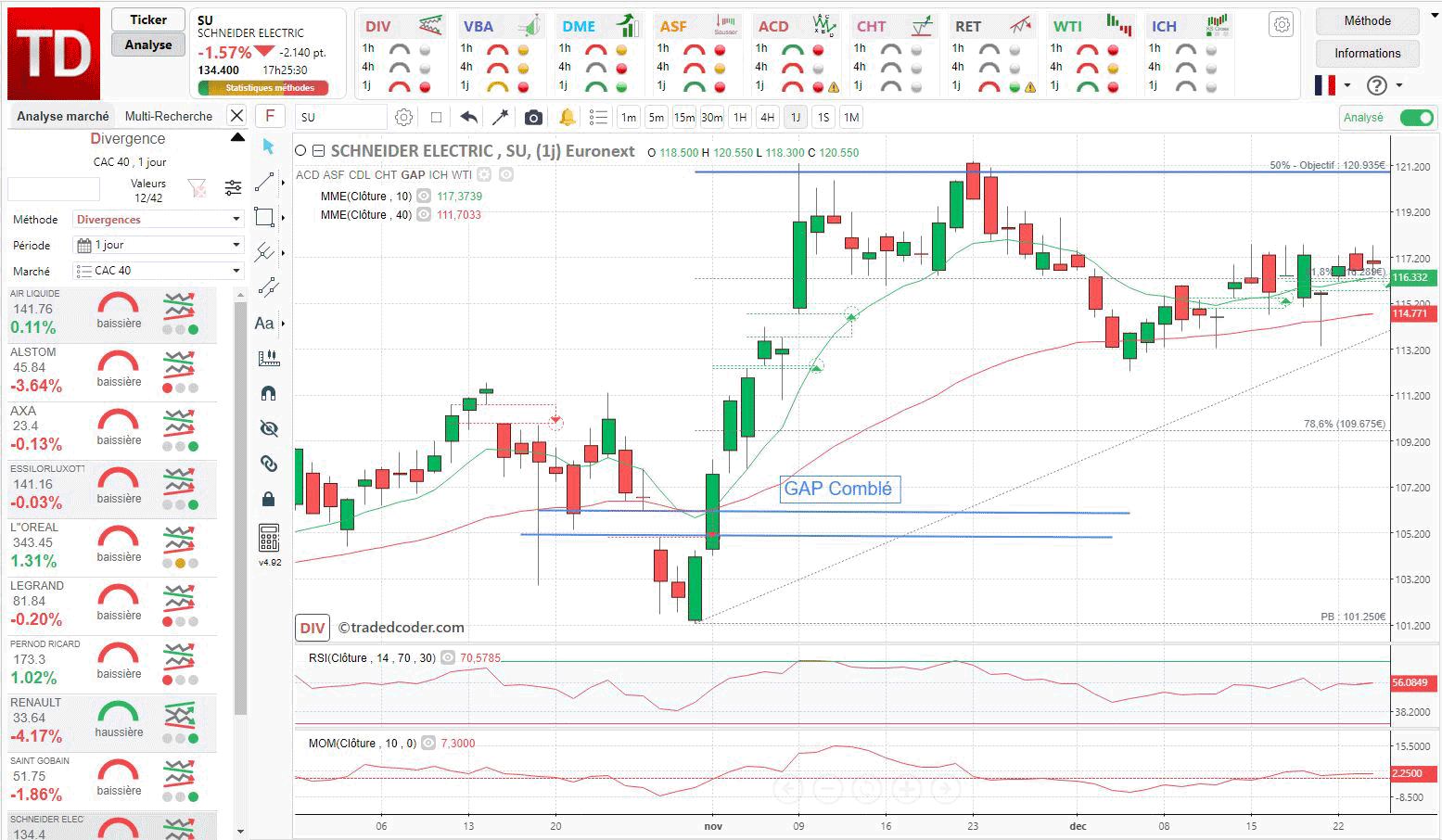Click the SU ticker input field
Screen dimensions: 1442x840
pyautogui.click(x=340, y=118)
